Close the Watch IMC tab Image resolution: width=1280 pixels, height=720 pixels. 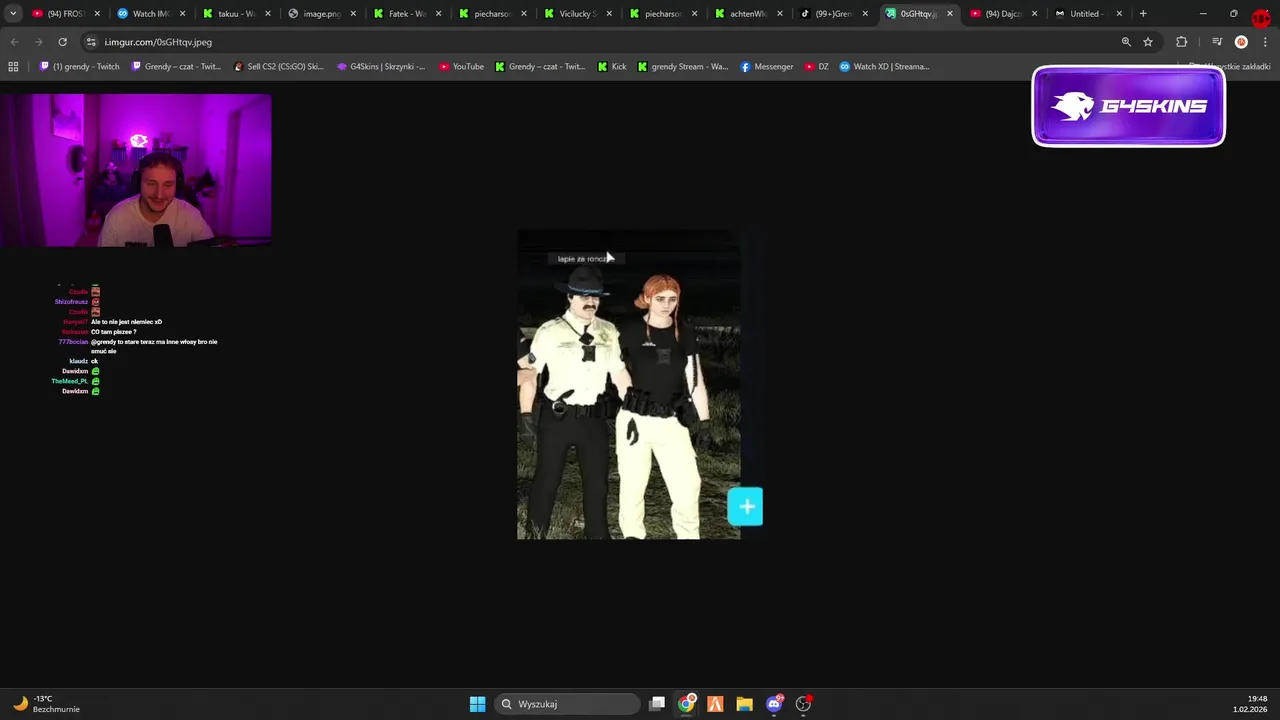[x=182, y=14]
